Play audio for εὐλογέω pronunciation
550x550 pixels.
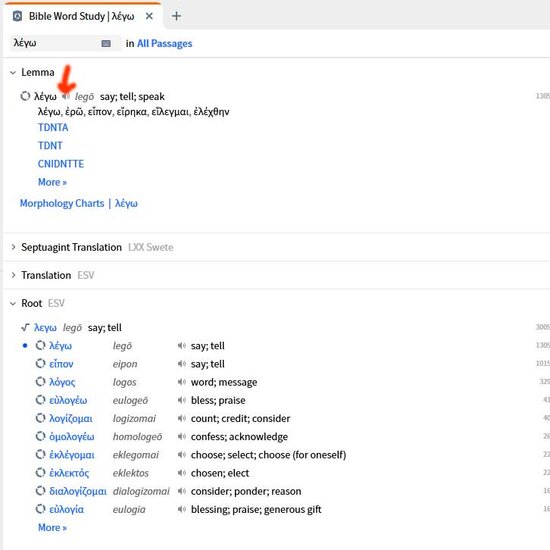(x=181, y=400)
